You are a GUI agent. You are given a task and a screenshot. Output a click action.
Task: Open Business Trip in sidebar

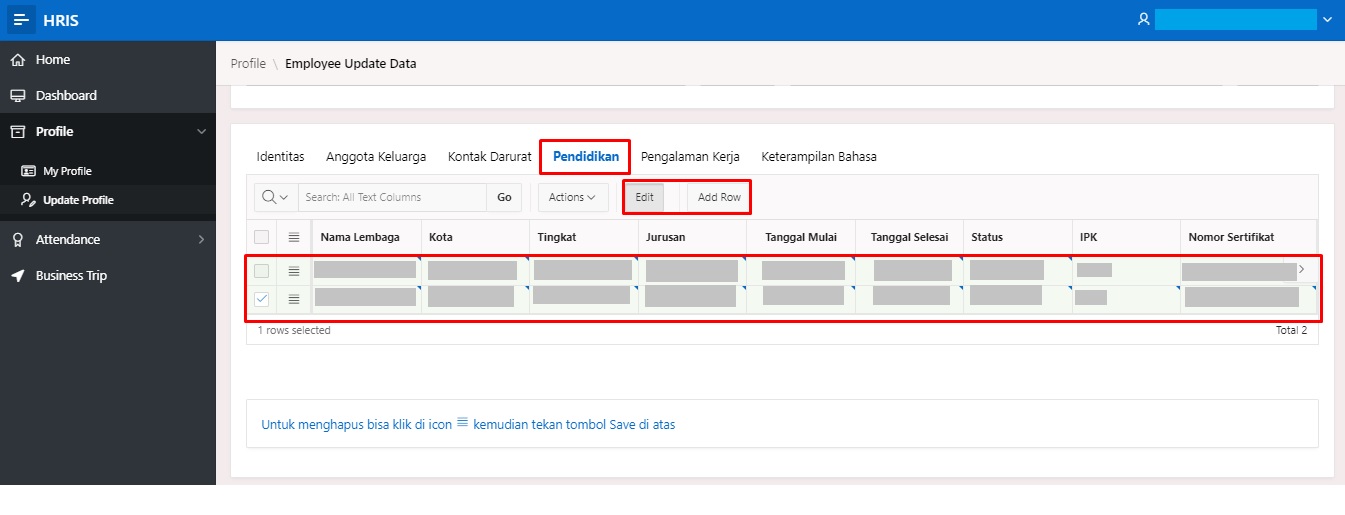(71, 276)
